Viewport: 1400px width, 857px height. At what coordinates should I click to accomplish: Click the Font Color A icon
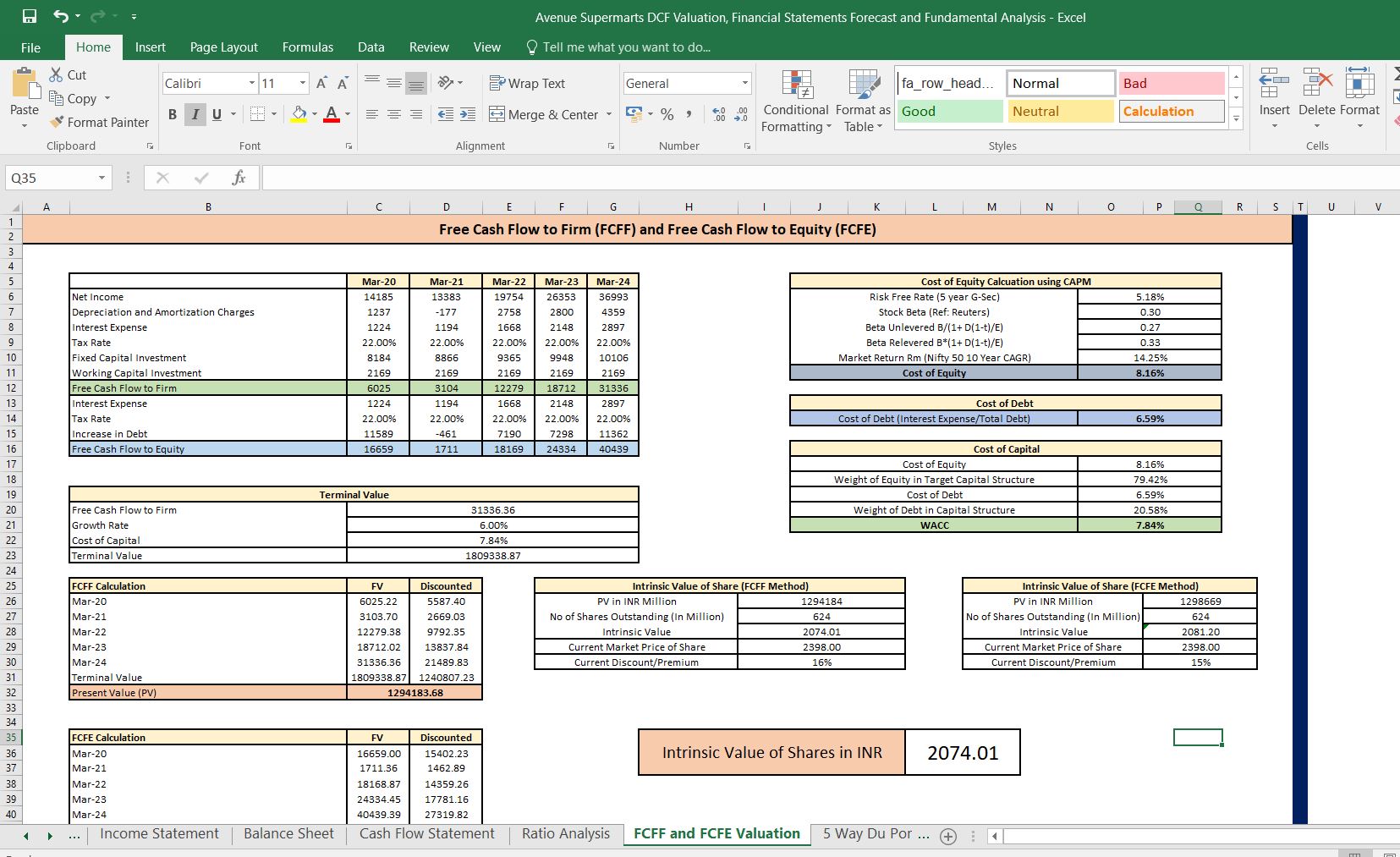[x=332, y=114]
